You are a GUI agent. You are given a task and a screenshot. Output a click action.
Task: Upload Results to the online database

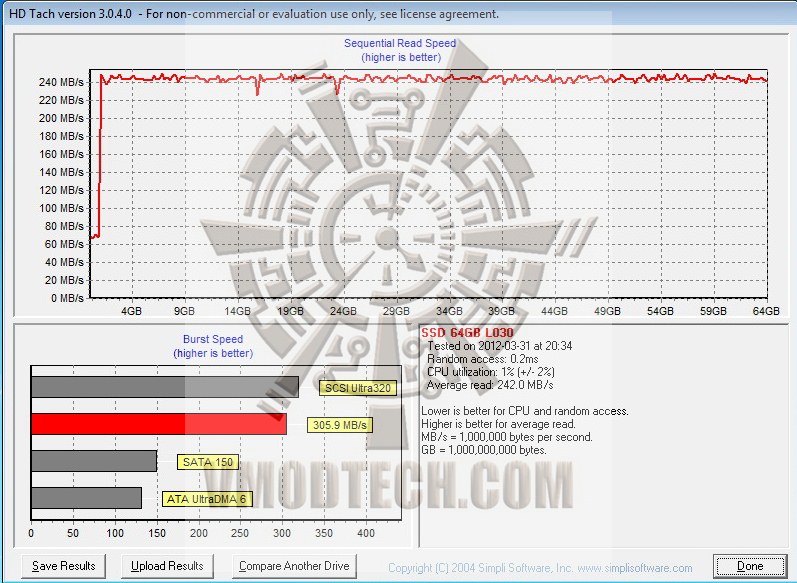click(x=167, y=566)
